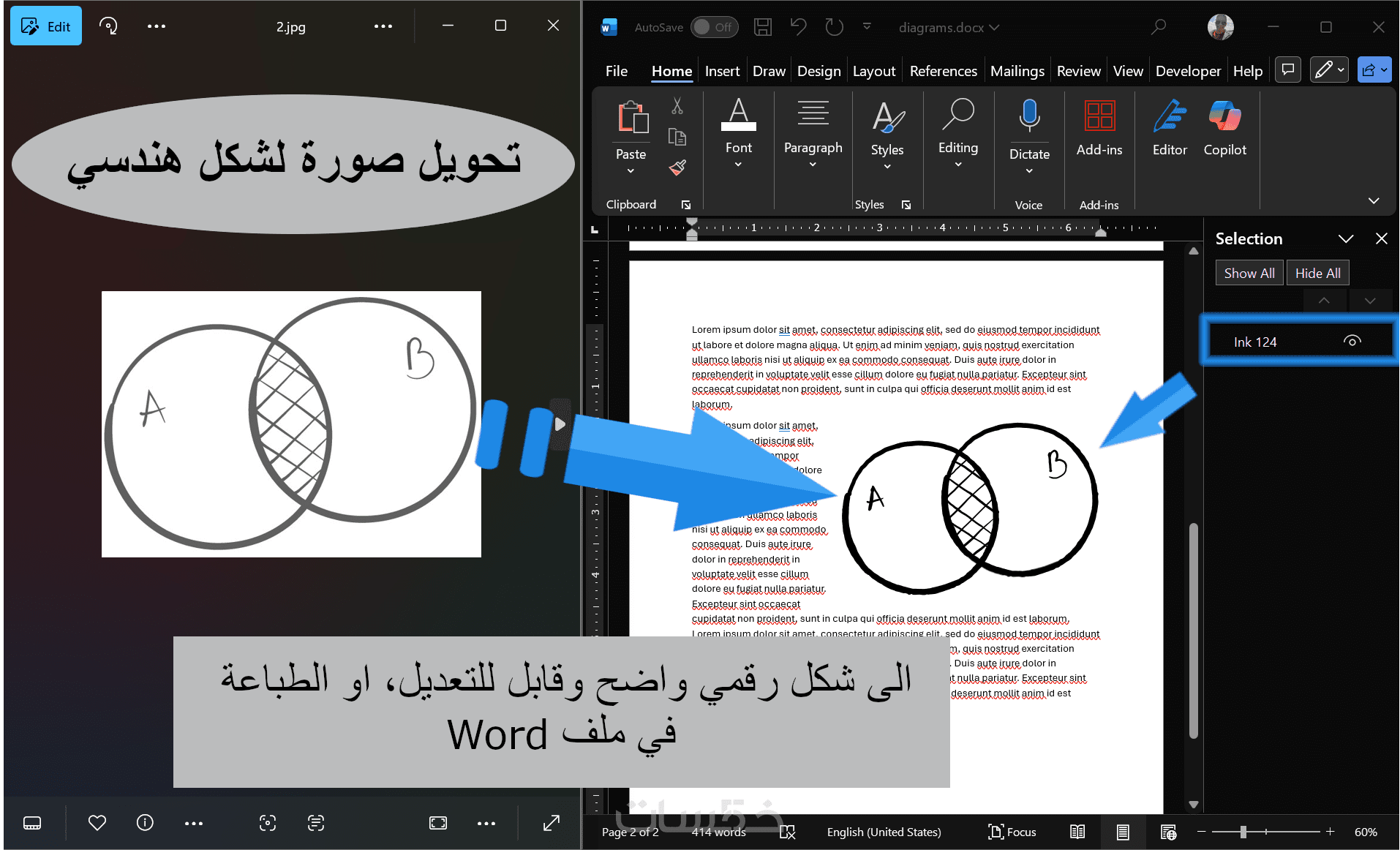Click the Undo icon in Word
1400x850 pixels.
(x=798, y=27)
